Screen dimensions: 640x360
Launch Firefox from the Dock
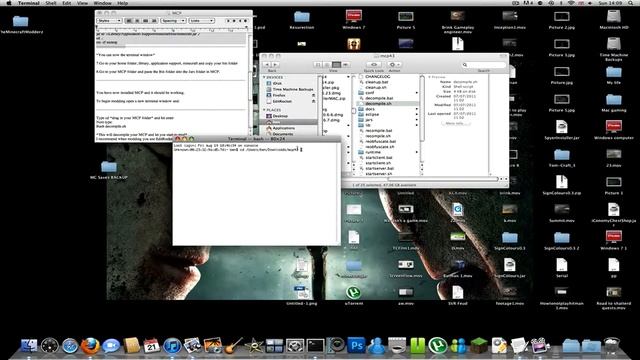(90, 346)
